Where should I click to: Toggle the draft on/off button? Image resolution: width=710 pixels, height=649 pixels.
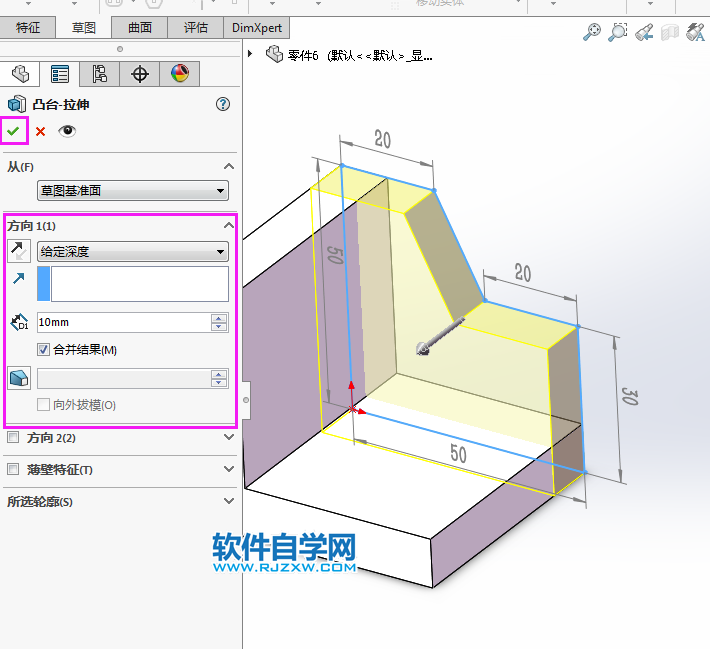[19, 378]
